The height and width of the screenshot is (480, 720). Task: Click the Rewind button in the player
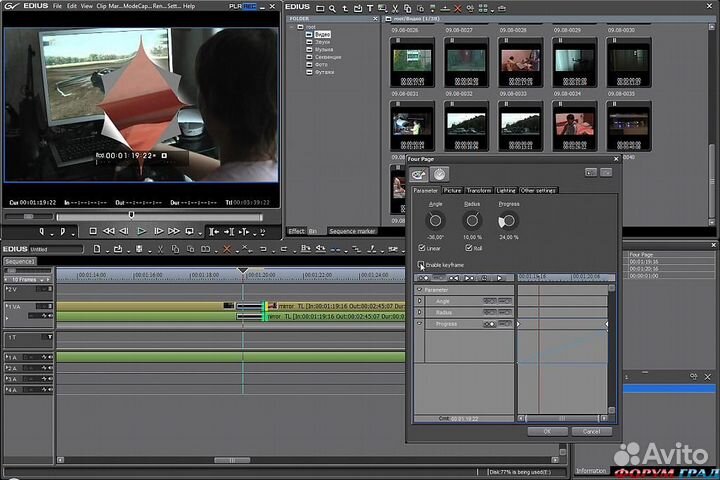click(x=110, y=231)
